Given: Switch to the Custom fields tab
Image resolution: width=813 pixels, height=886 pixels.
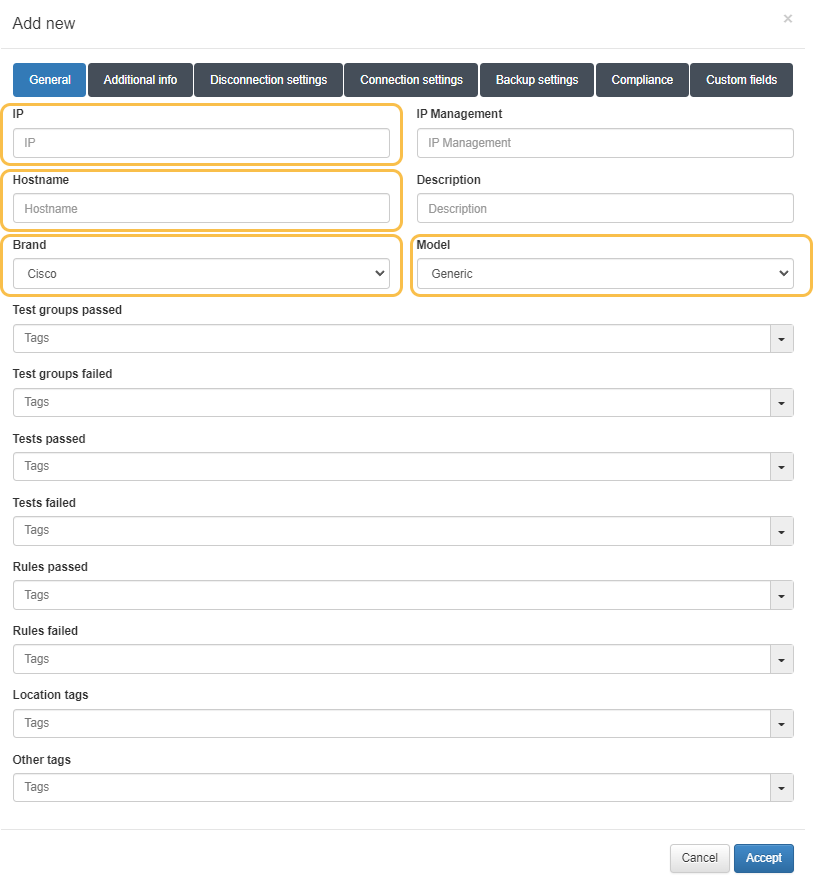Looking at the screenshot, I should [741, 80].
